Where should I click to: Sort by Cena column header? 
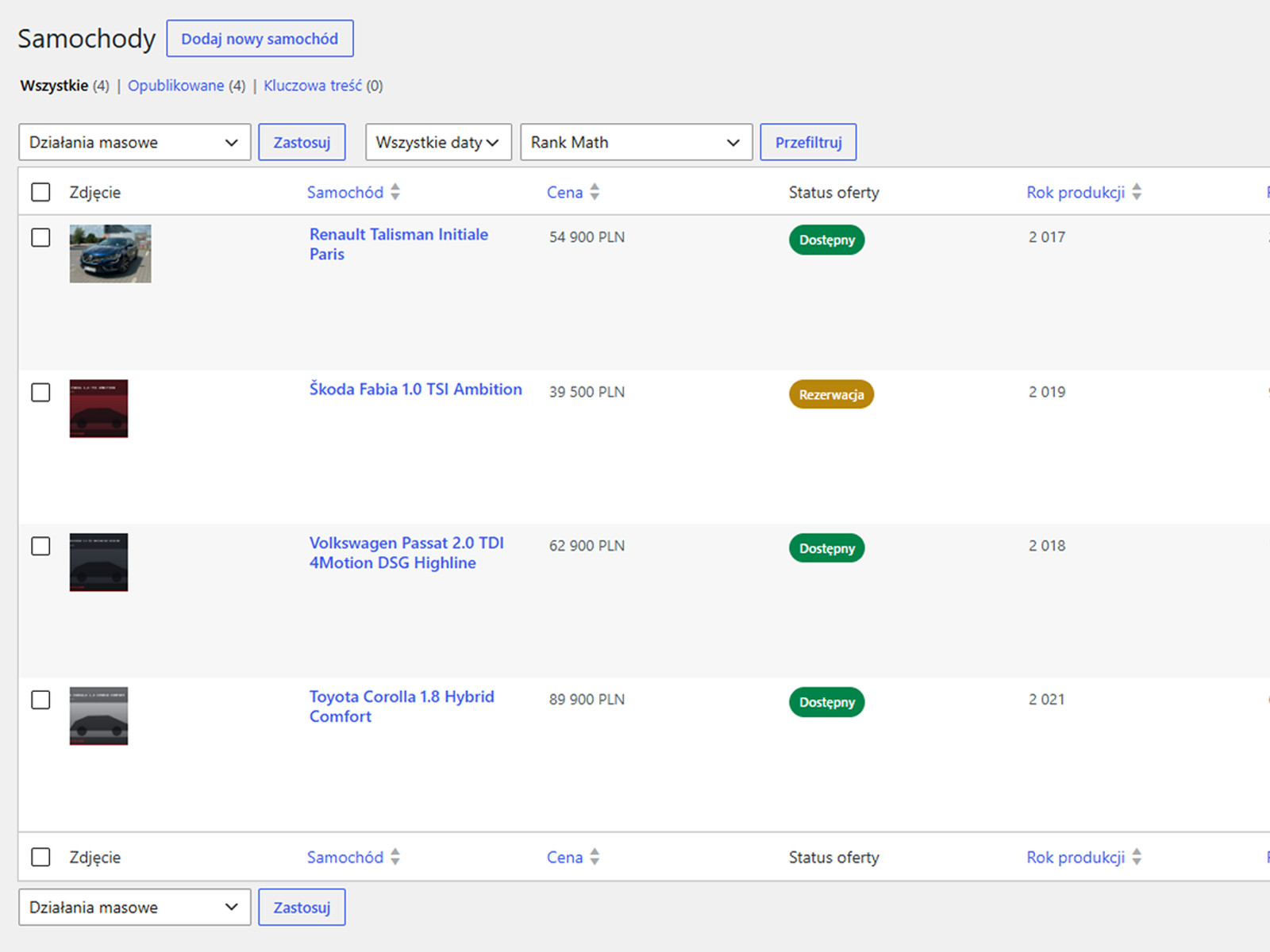[x=564, y=192]
